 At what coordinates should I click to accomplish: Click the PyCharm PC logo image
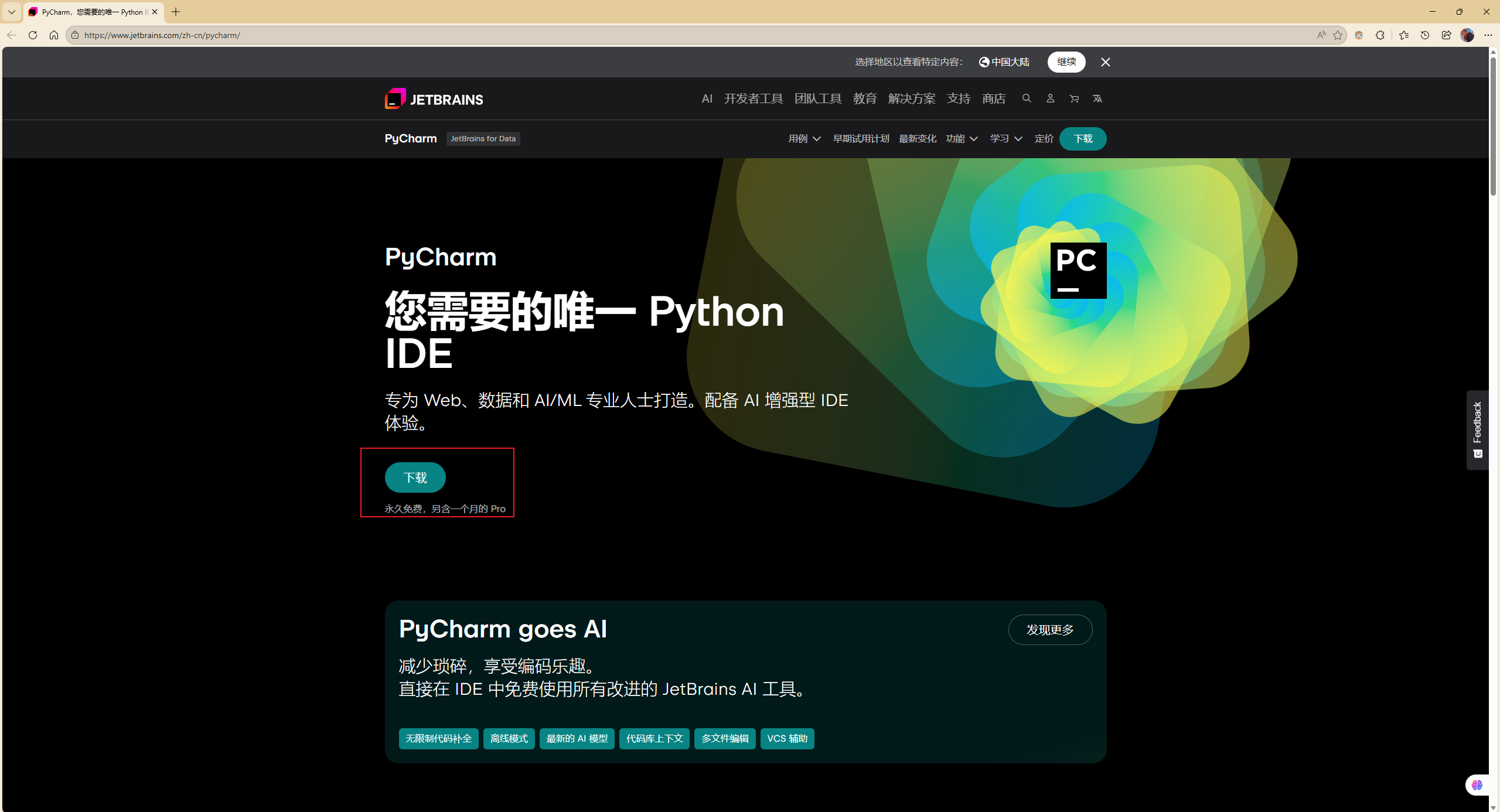point(1078,270)
